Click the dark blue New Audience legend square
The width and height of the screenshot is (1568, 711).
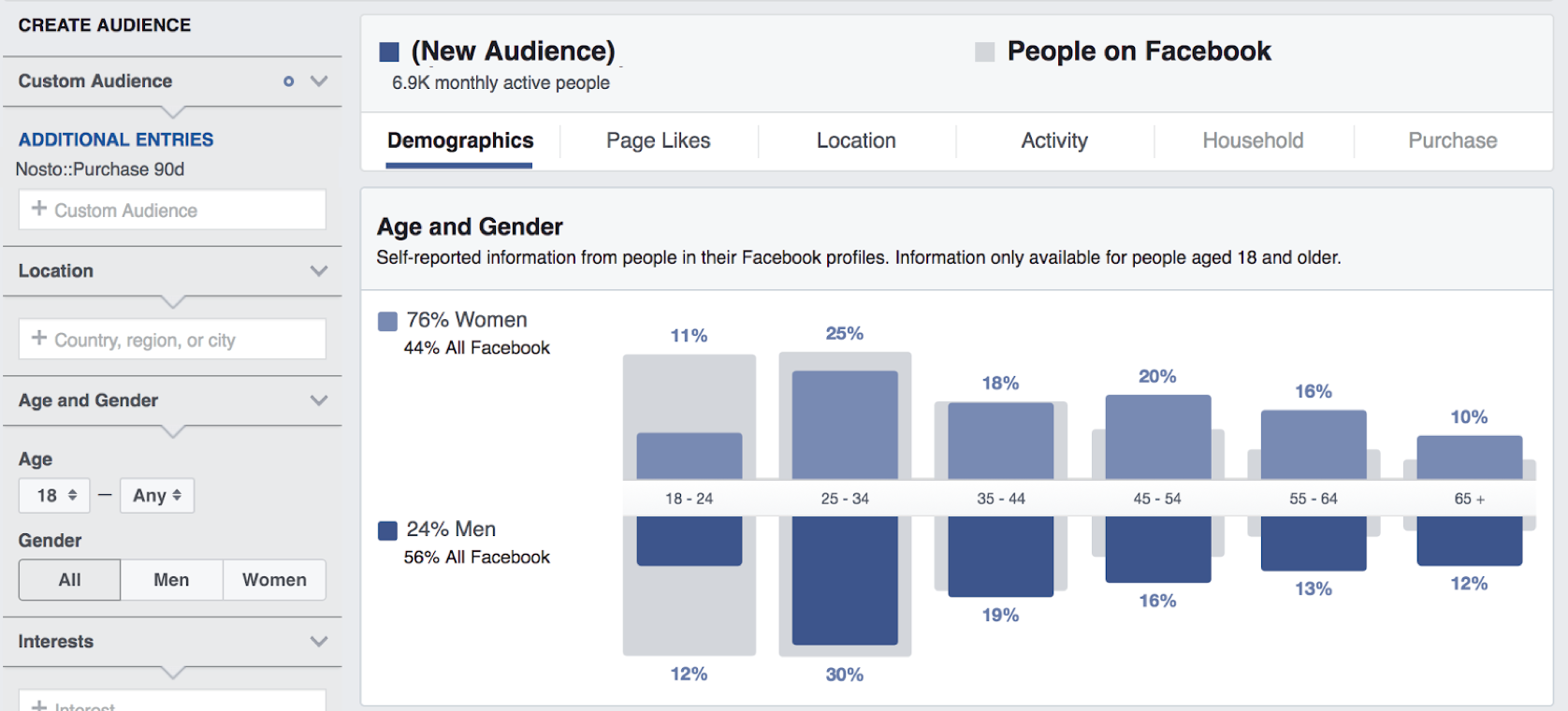coord(389,52)
